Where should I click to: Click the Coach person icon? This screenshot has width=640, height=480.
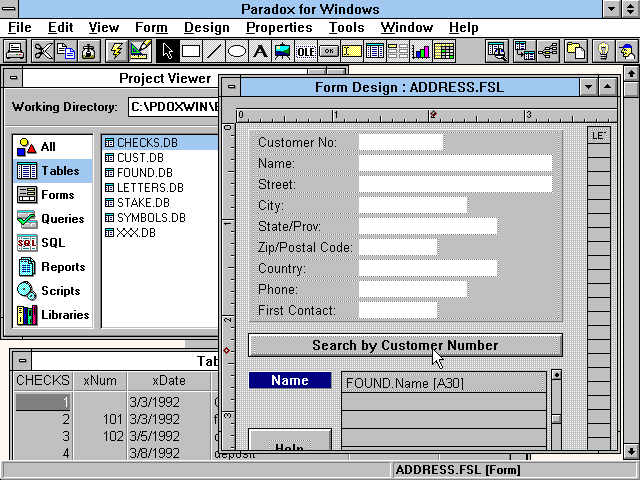tap(627, 51)
